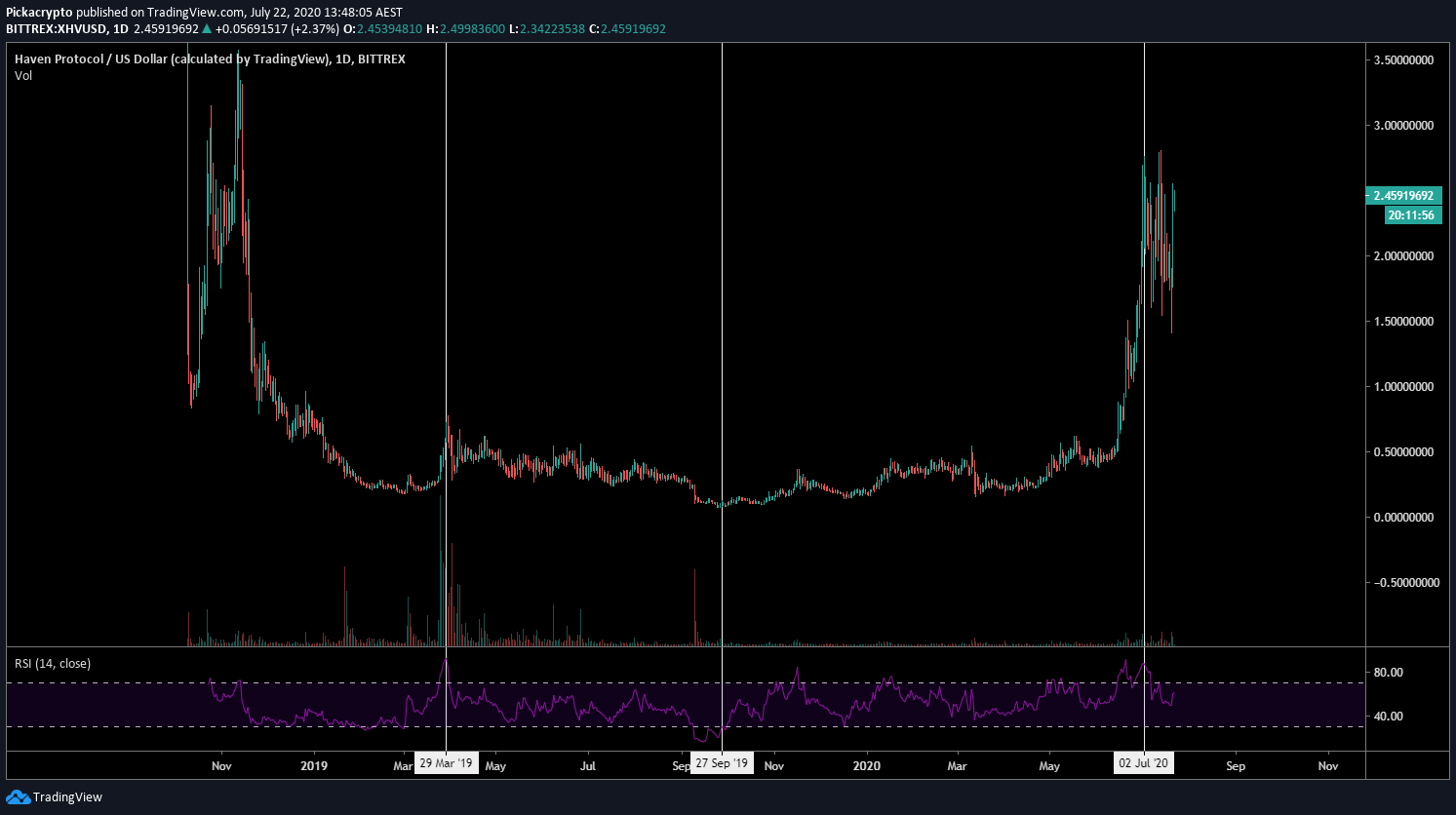Viewport: 1456px width, 815px height.
Task: Click the O:2.45394810 open value
Action: (382, 29)
